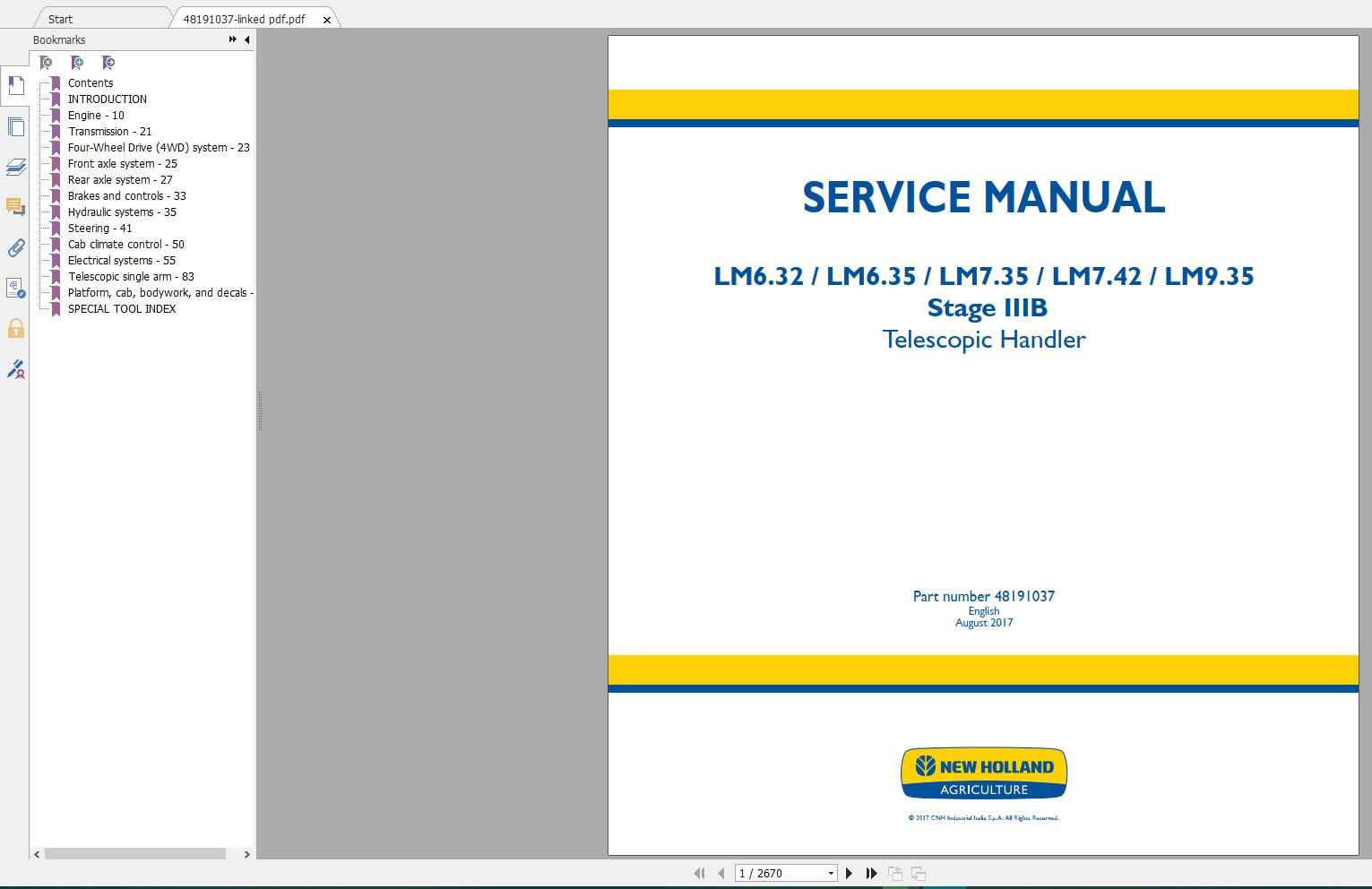This screenshot has width=1372, height=889.
Task: Open the page number dropdown arrow
Action: click(x=831, y=873)
